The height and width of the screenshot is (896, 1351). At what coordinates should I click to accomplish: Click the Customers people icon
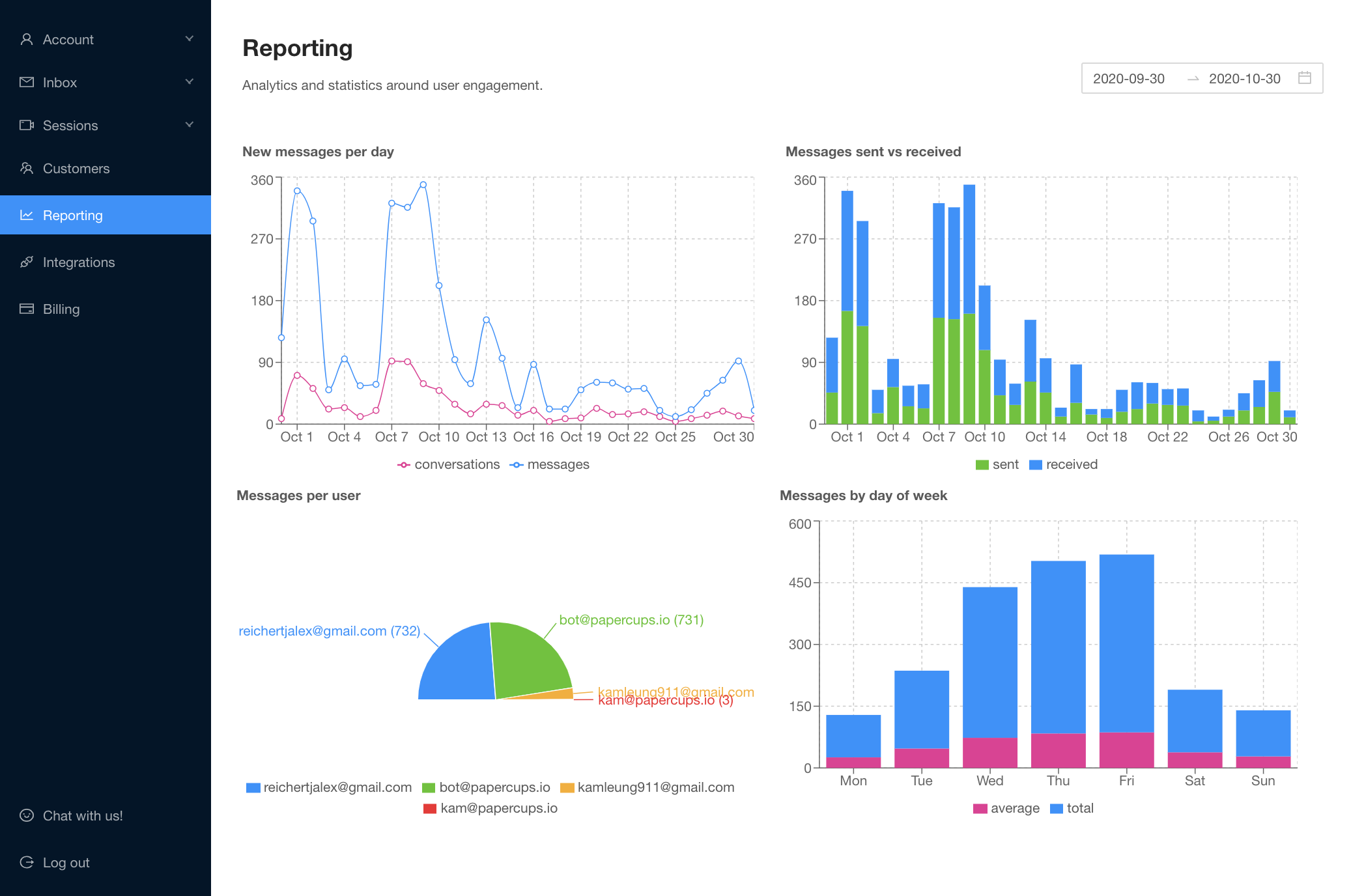click(27, 169)
